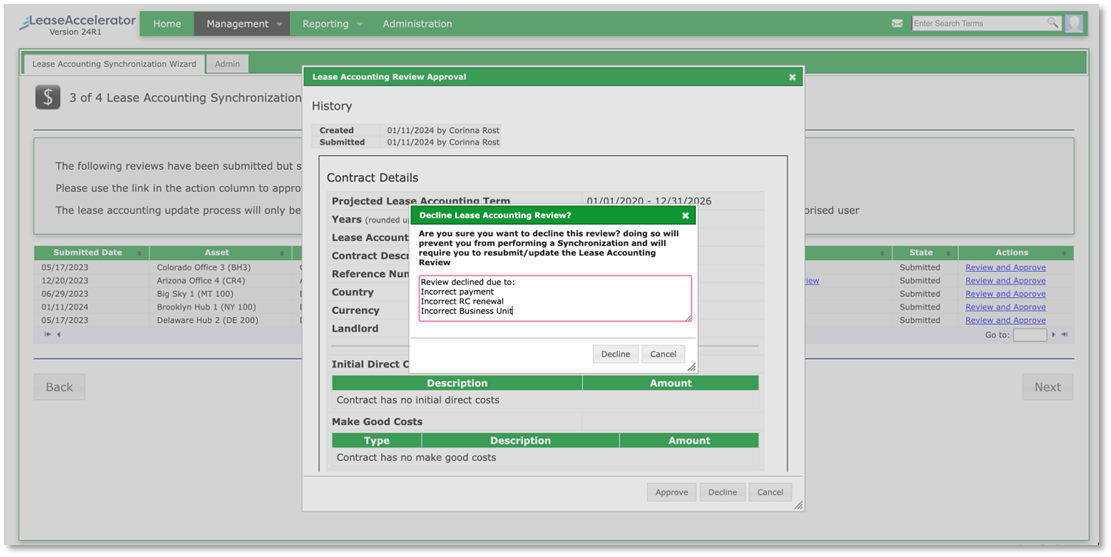Open Review and Approve for Brooklyn Hub 1
The image size is (1111, 557).
point(1005,308)
